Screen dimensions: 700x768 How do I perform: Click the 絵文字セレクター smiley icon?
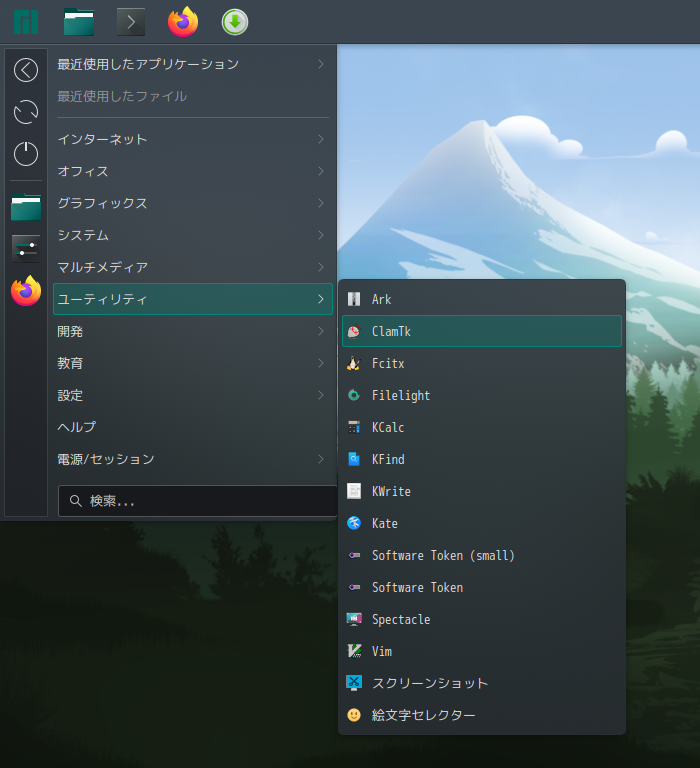354,715
